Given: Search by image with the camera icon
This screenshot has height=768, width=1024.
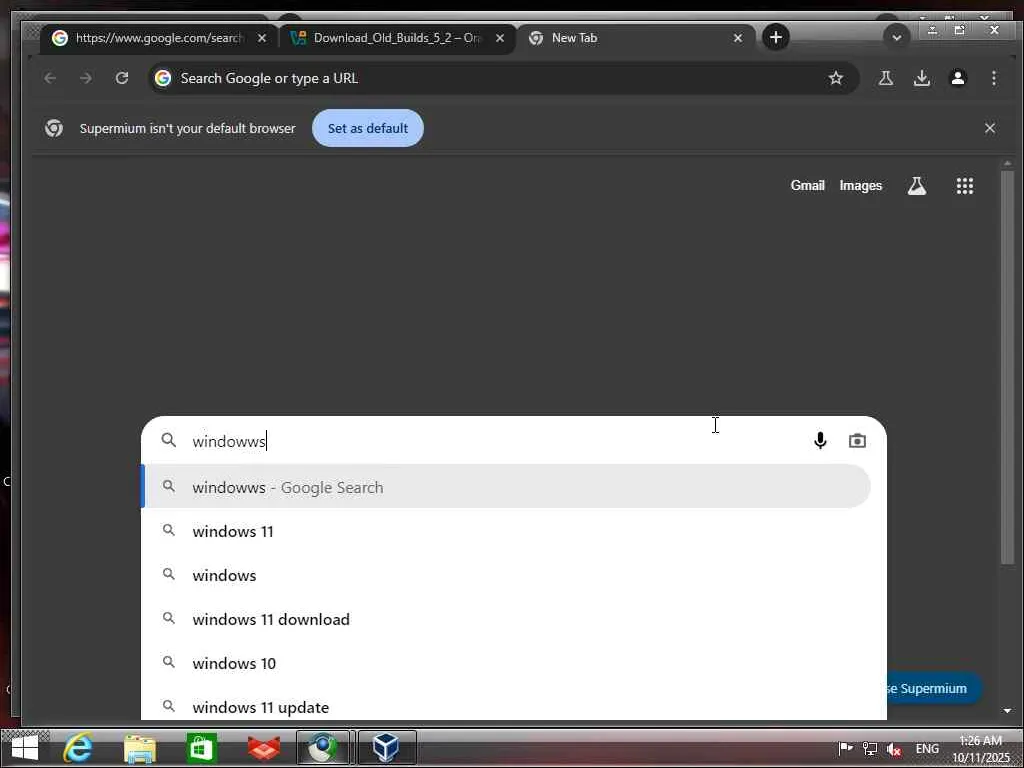Looking at the screenshot, I should 857,441.
